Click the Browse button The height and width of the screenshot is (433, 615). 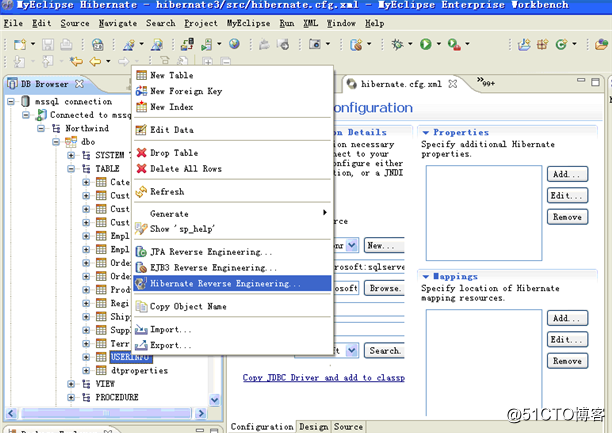(x=384, y=288)
